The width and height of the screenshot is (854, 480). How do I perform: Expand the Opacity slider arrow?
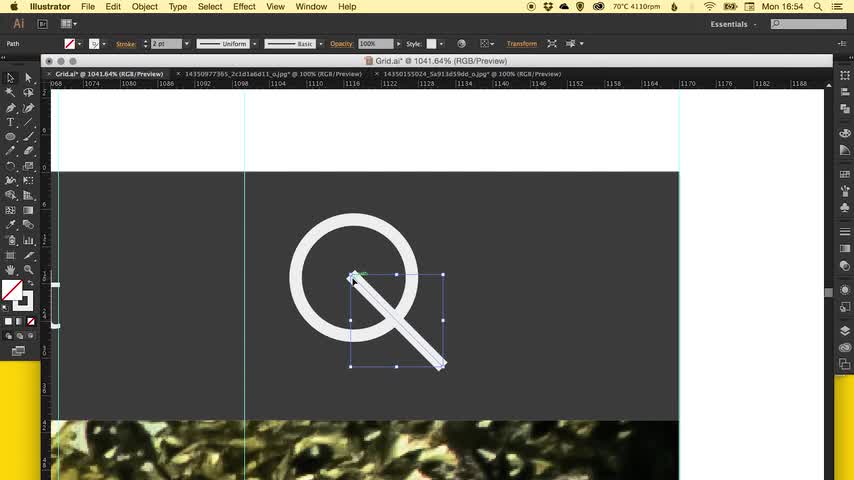point(398,44)
